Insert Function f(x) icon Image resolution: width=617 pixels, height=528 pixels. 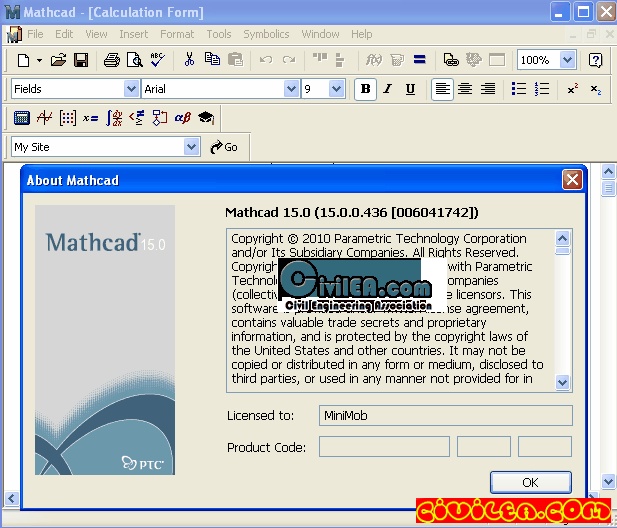click(x=373, y=60)
